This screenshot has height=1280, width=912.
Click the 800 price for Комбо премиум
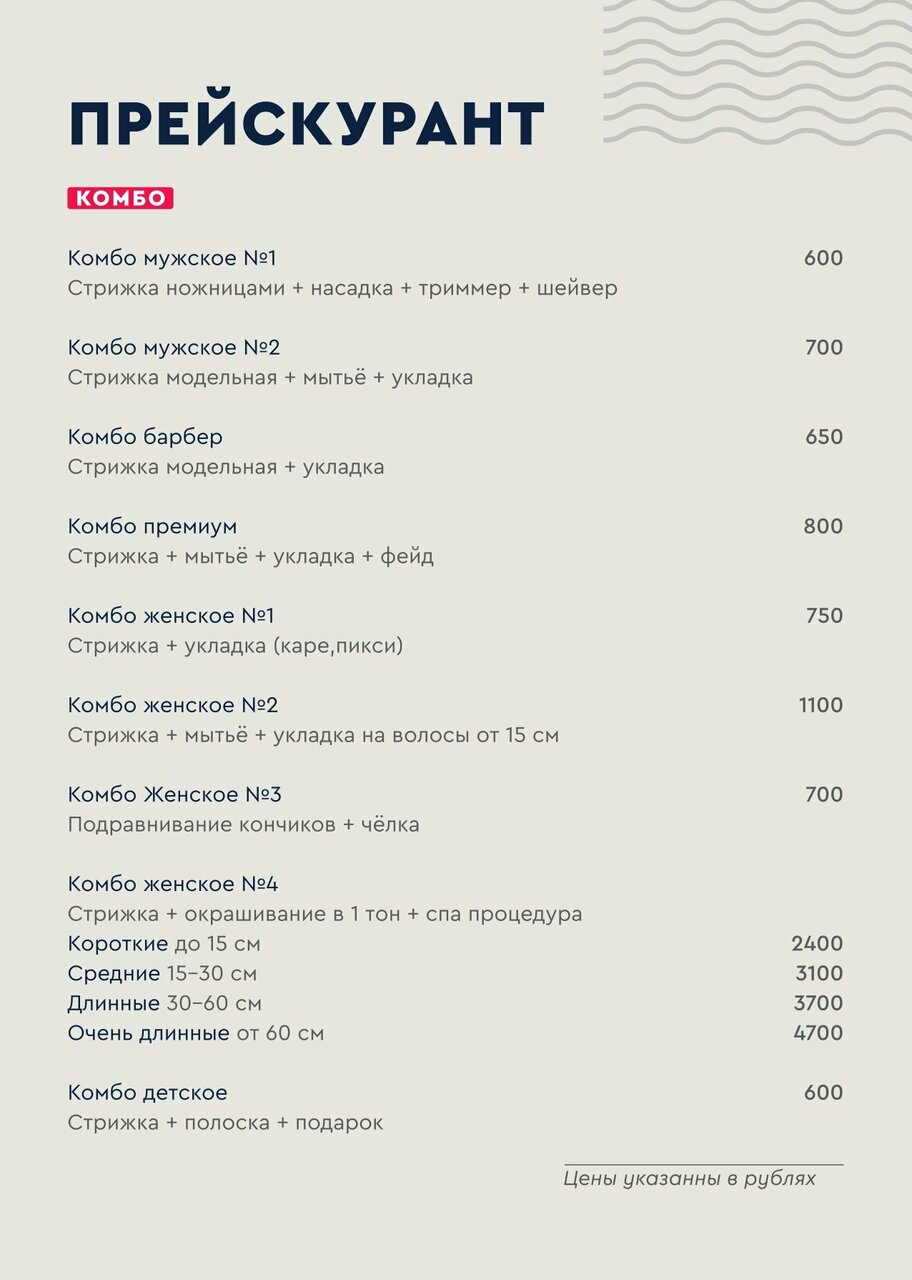823,526
